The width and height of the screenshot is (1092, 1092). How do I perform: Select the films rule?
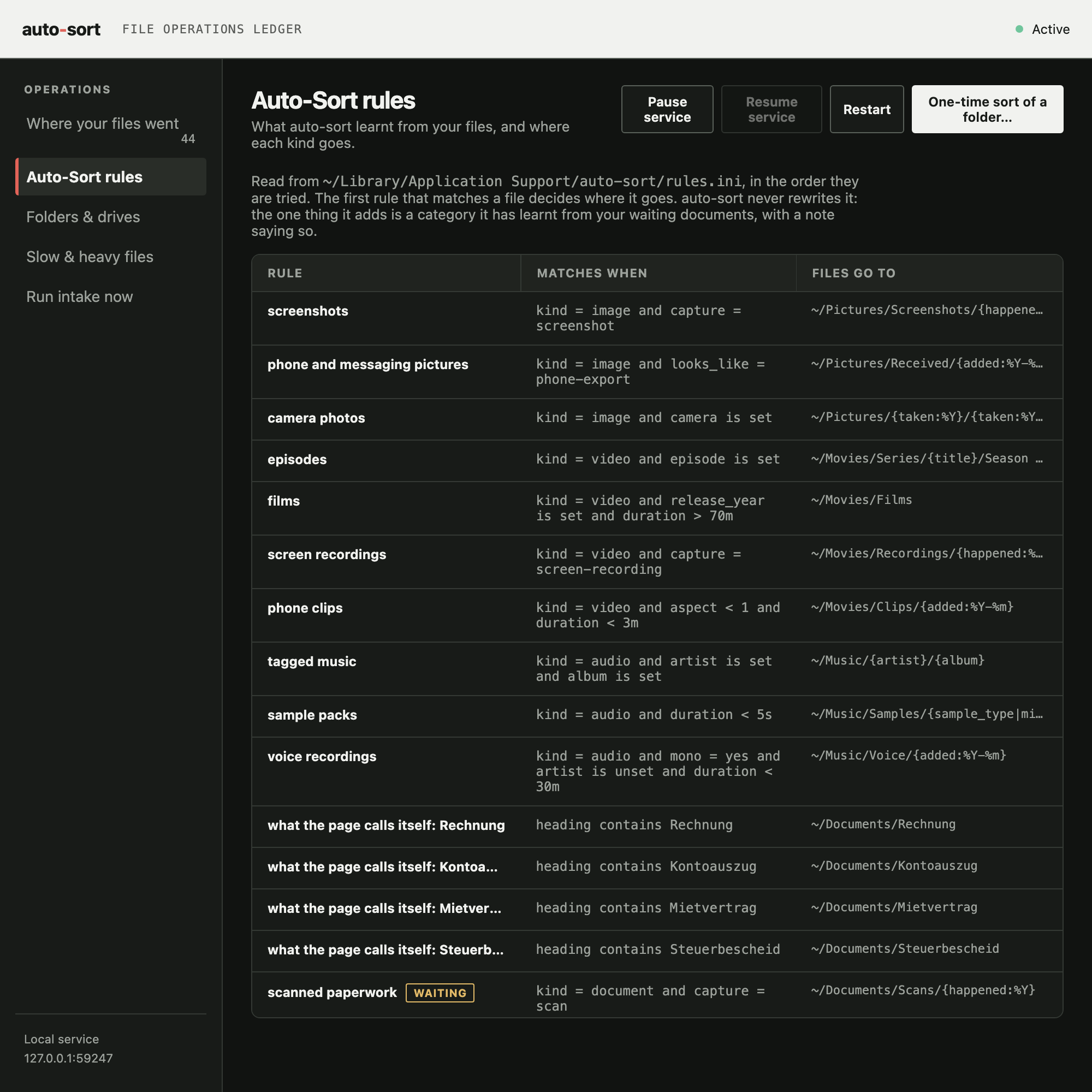(283, 501)
